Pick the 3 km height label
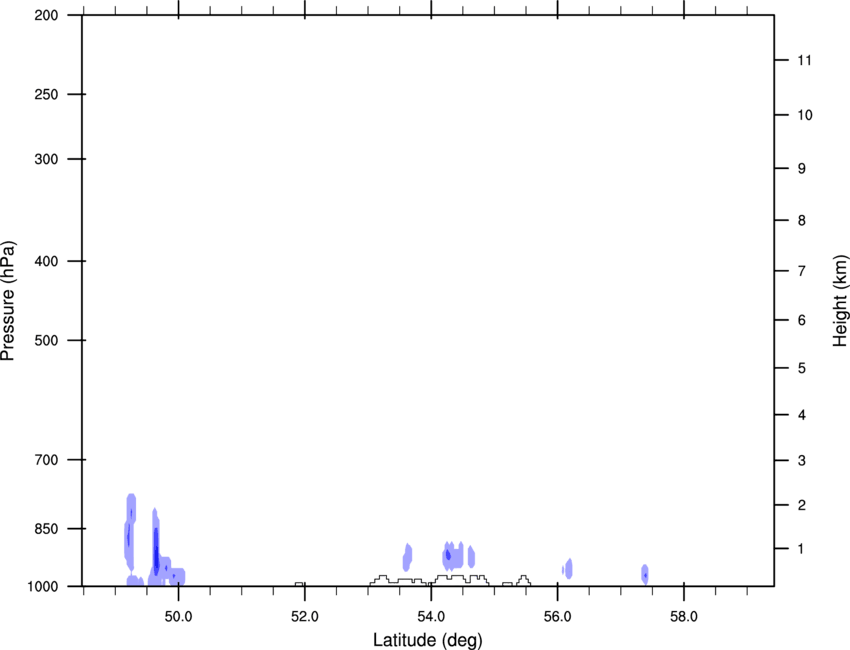The height and width of the screenshot is (650, 850). click(x=802, y=461)
